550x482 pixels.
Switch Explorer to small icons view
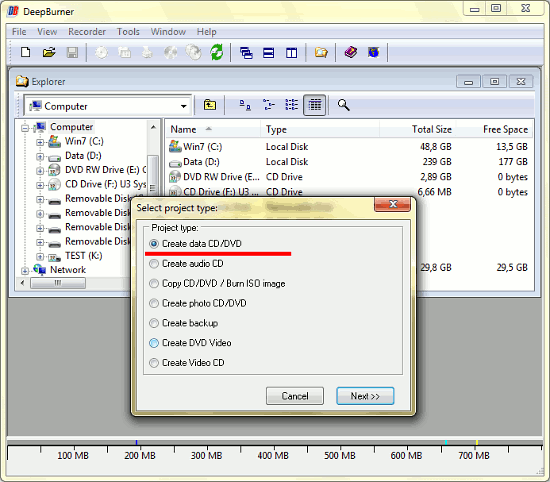[x=269, y=105]
